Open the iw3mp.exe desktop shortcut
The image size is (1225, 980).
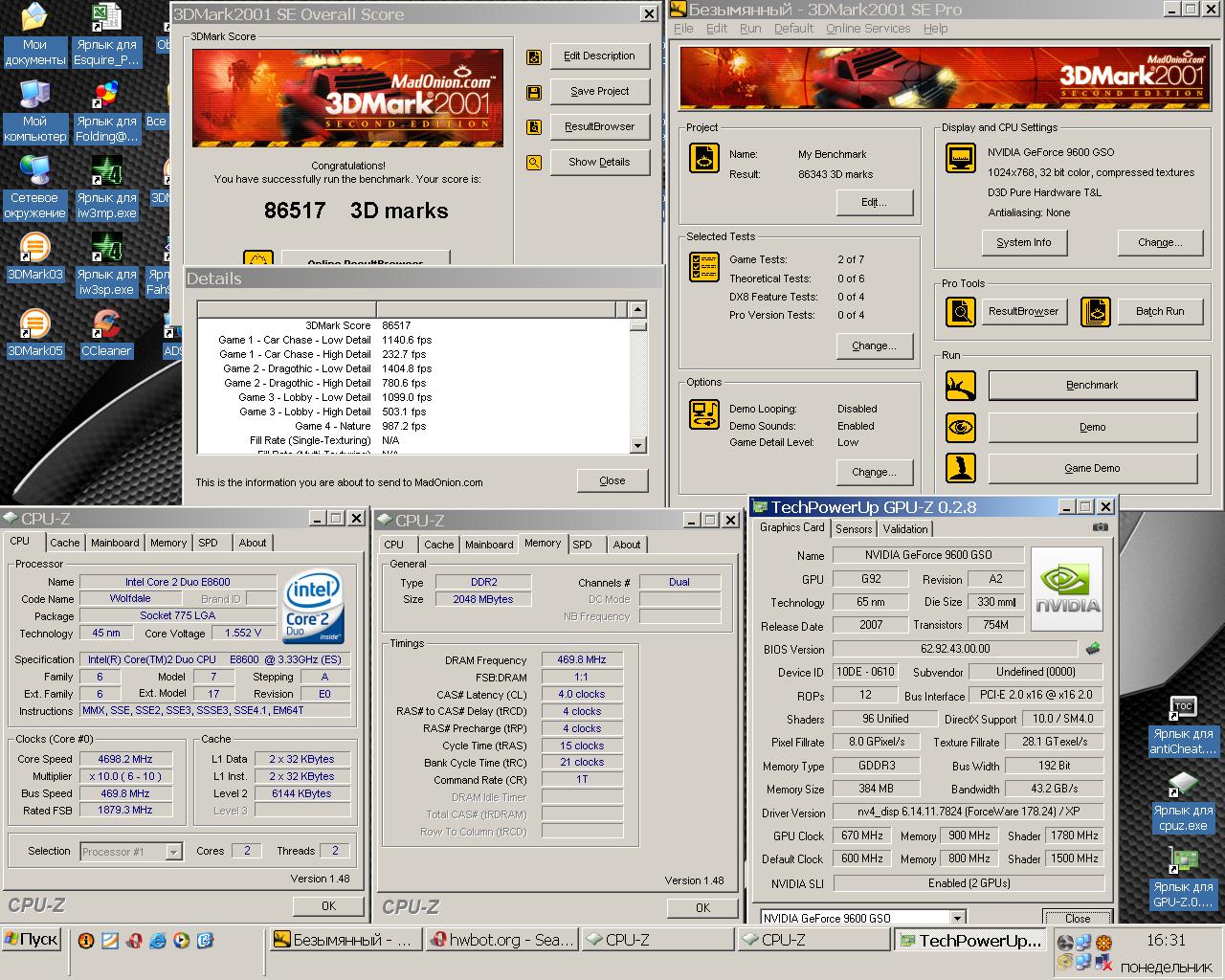point(106,187)
